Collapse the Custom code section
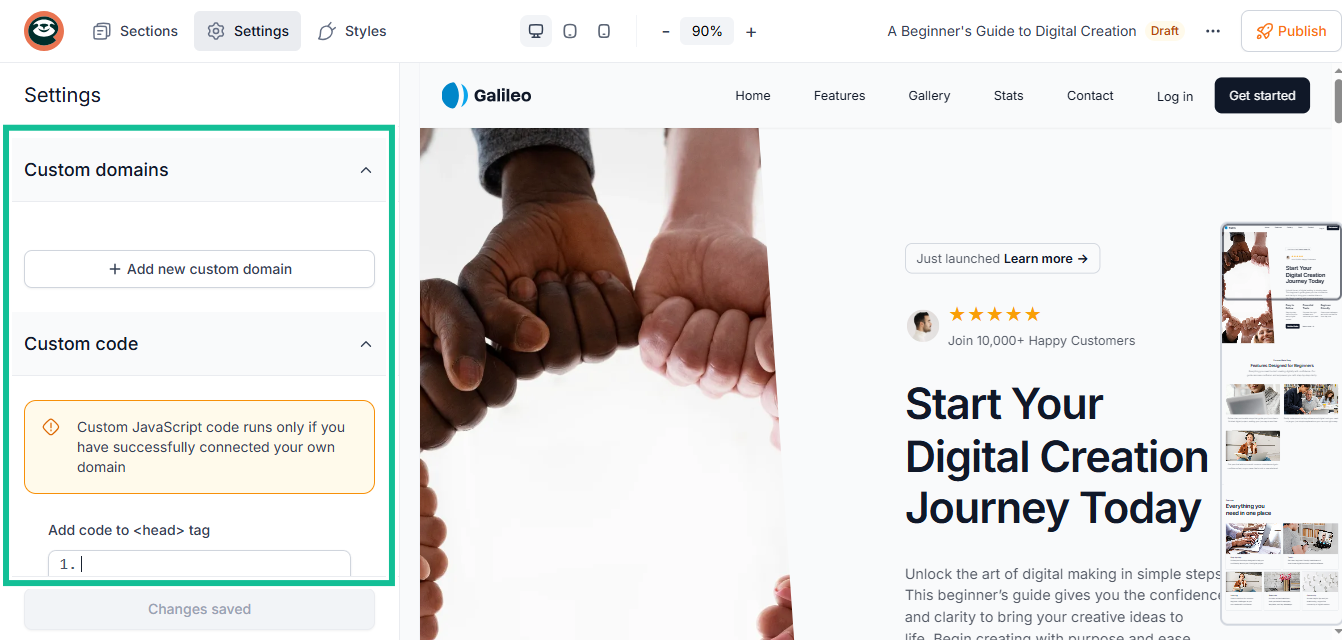 point(366,344)
